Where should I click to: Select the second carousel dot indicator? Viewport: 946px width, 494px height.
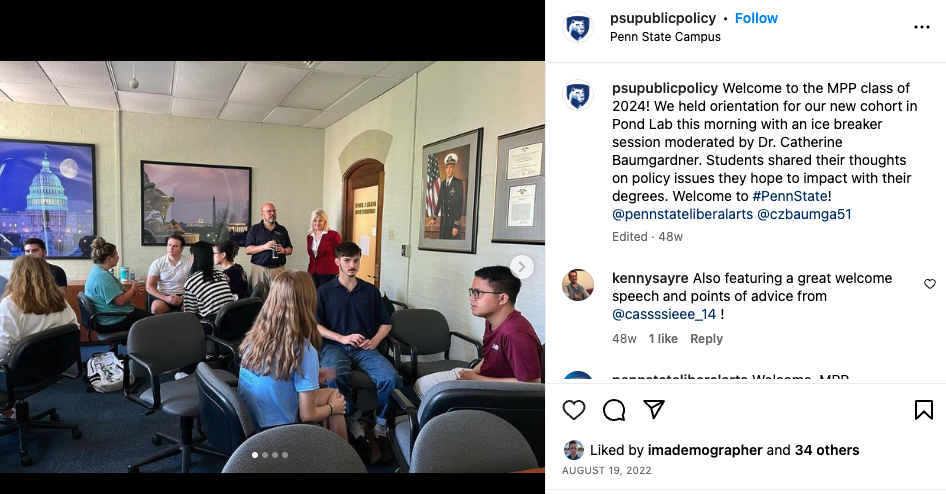tap(265, 455)
